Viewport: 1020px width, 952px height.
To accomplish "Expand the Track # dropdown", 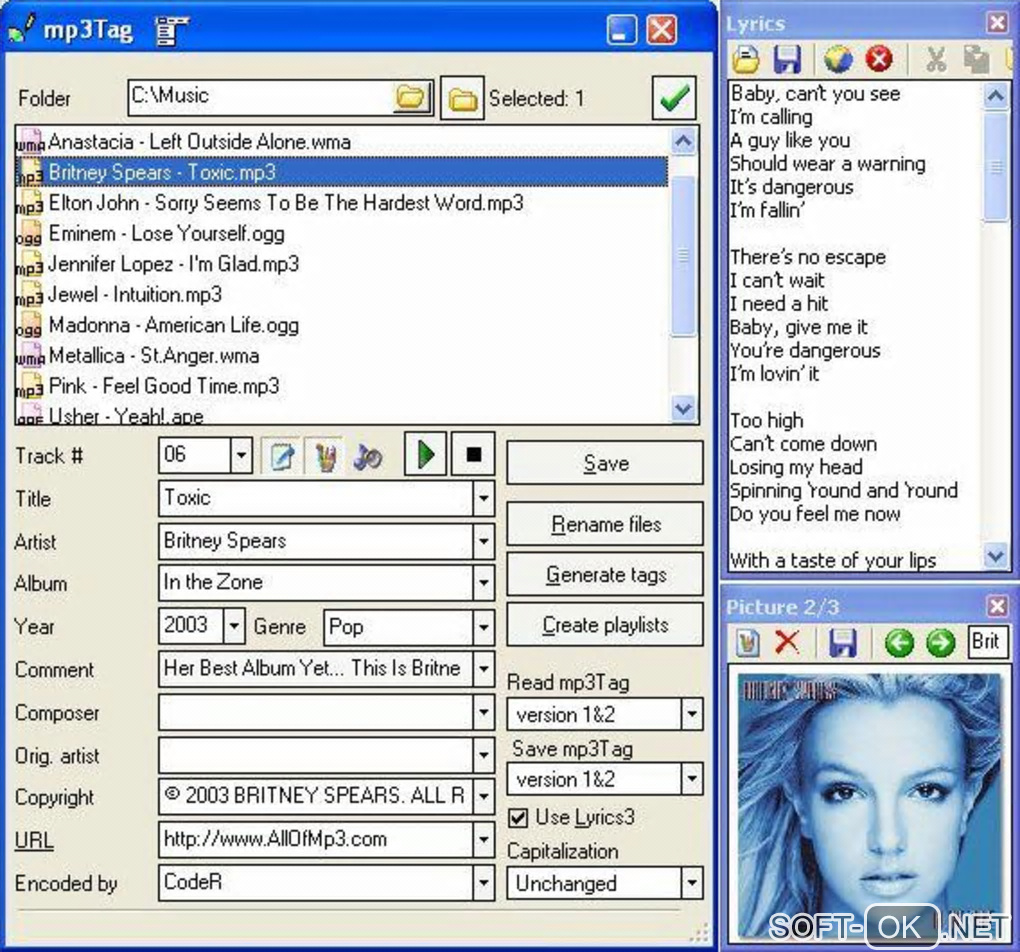I will point(241,455).
